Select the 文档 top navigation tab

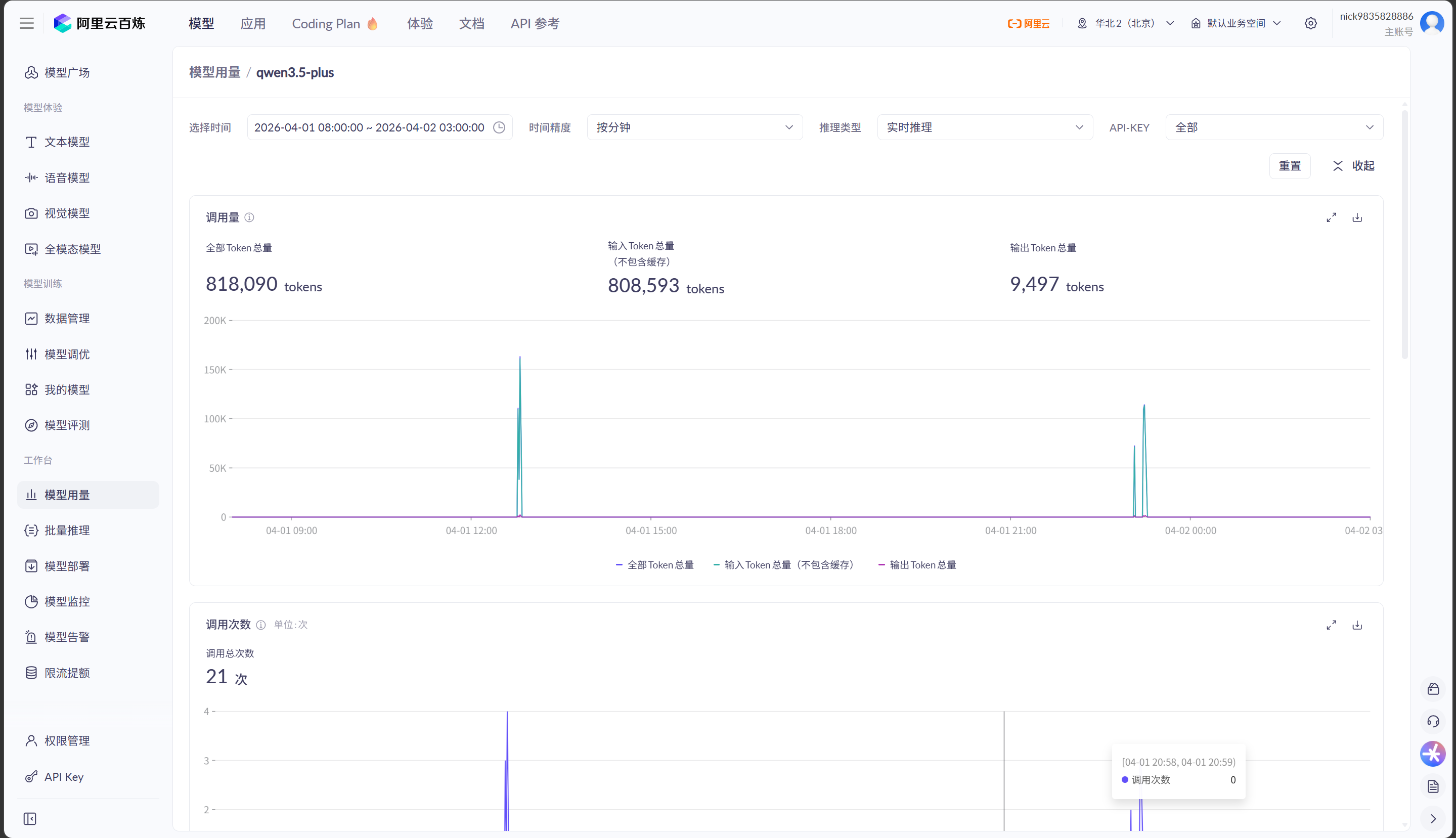click(472, 24)
